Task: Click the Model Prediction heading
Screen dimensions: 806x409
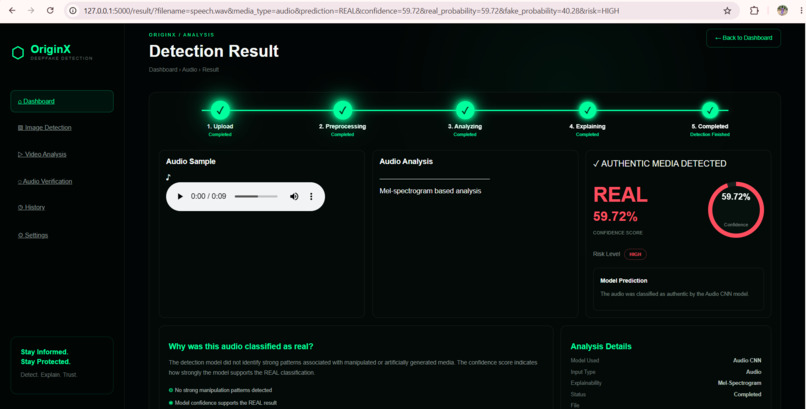Action: [624, 281]
